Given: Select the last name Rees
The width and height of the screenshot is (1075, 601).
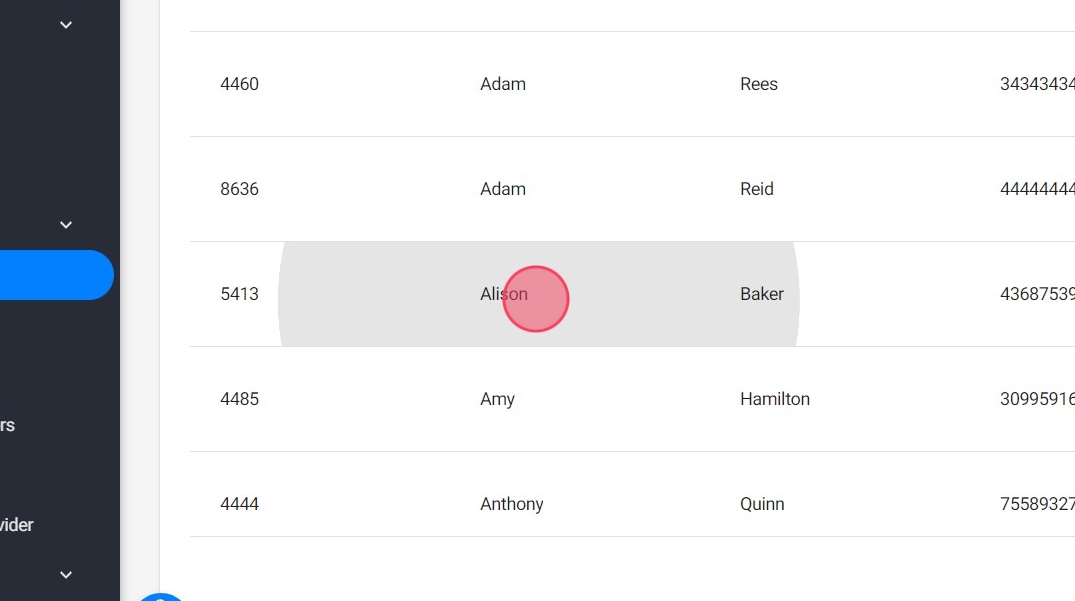Looking at the screenshot, I should (x=758, y=84).
